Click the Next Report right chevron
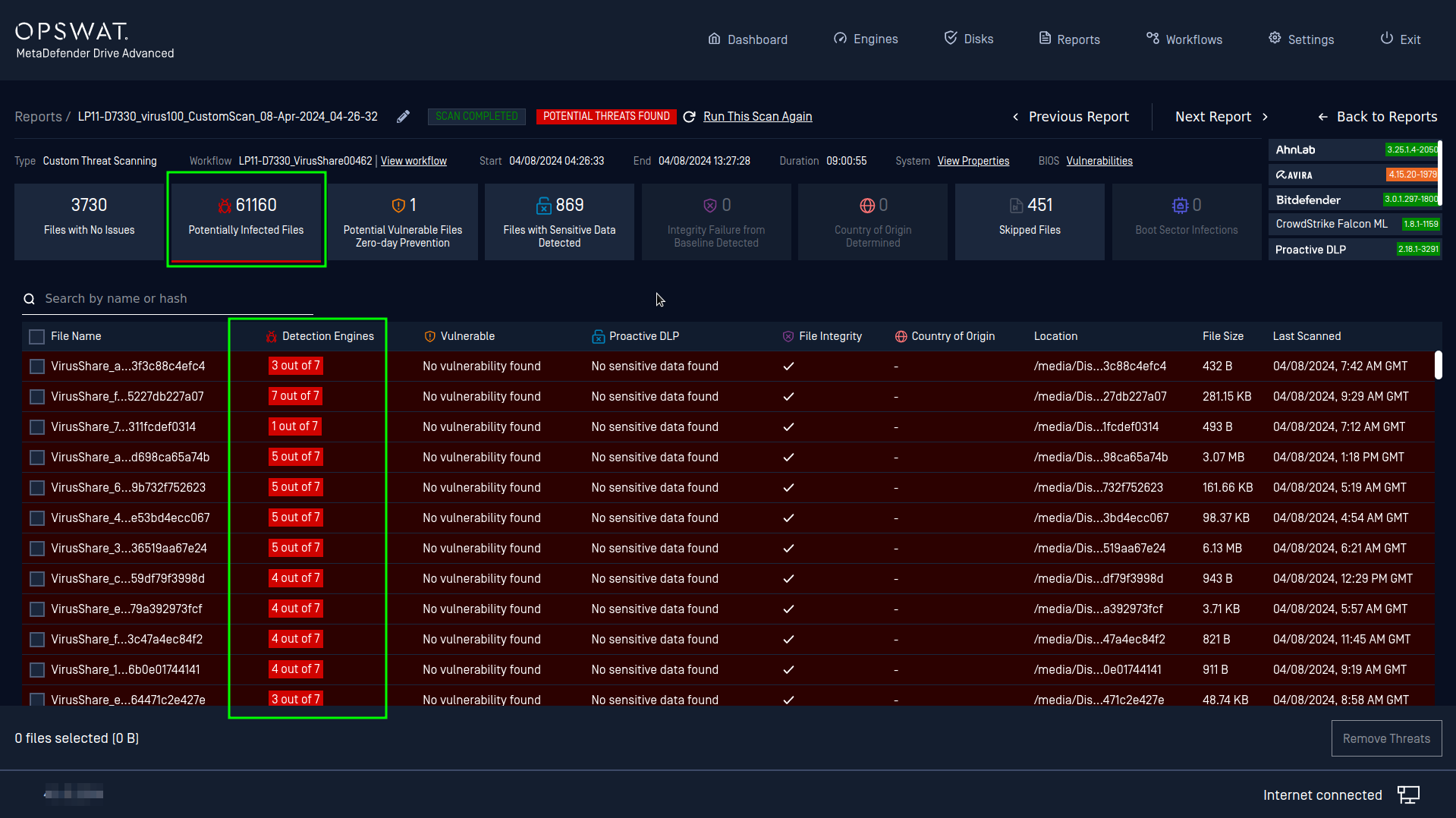The height and width of the screenshot is (818, 1456). tap(1265, 117)
